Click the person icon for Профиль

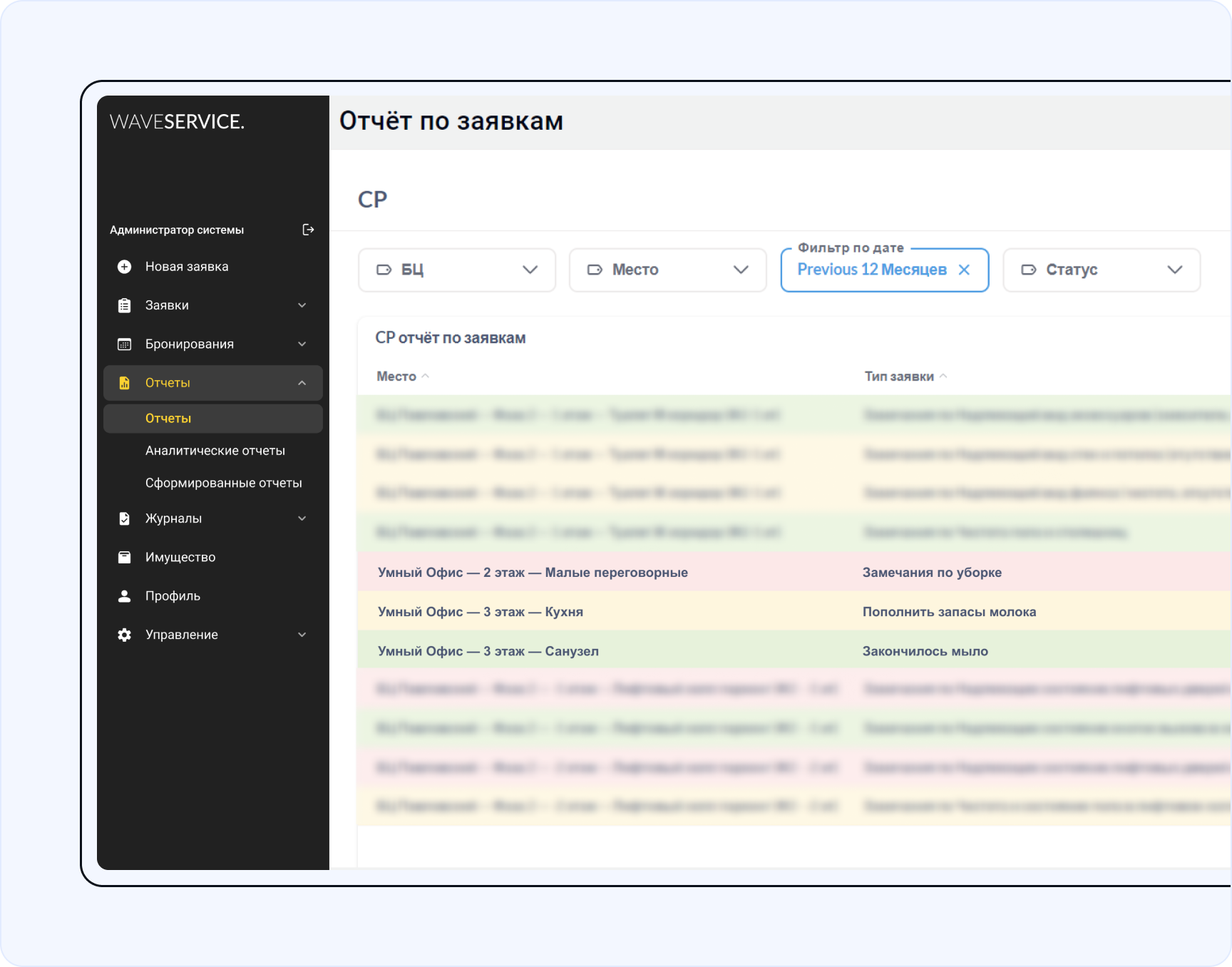click(x=125, y=596)
